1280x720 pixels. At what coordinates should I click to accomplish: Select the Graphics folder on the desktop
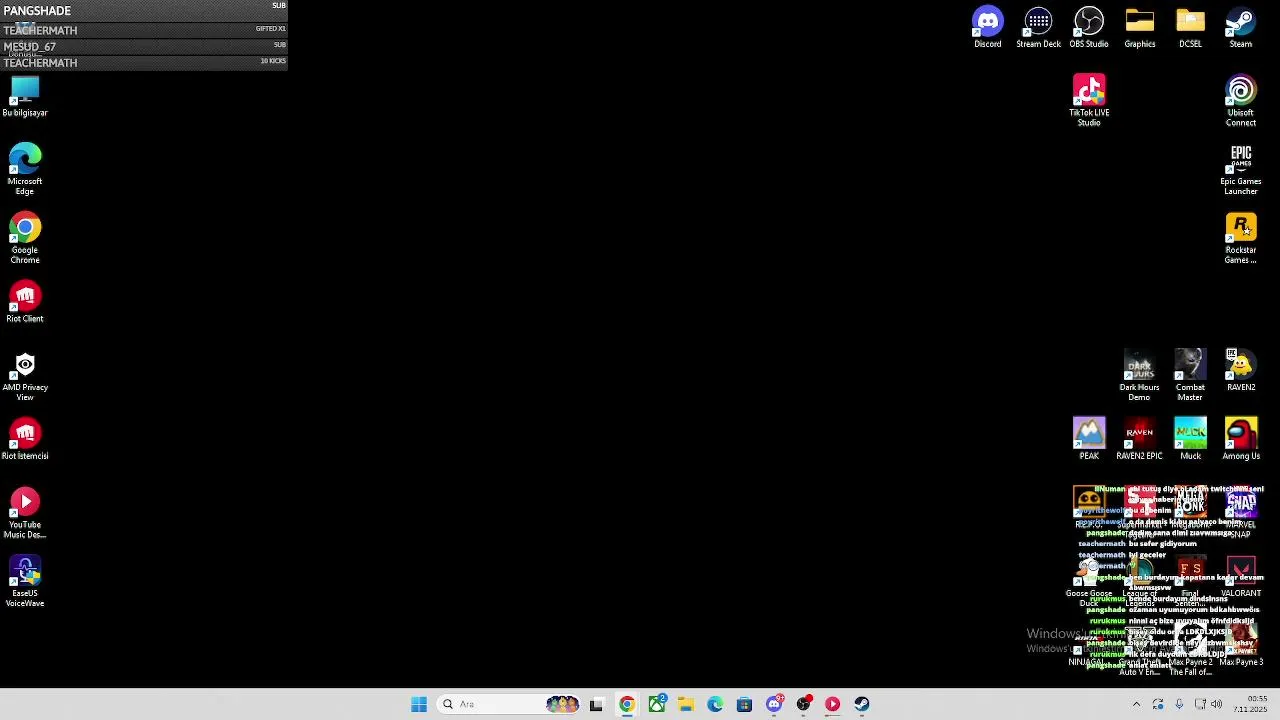(x=1139, y=27)
